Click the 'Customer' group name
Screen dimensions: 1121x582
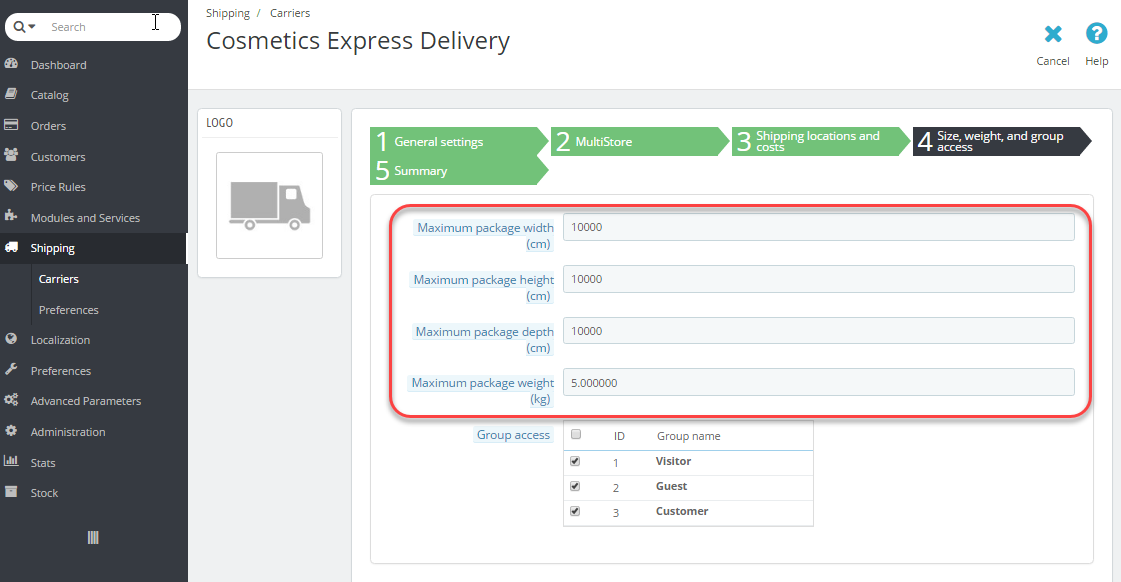[x=682, y=511]
